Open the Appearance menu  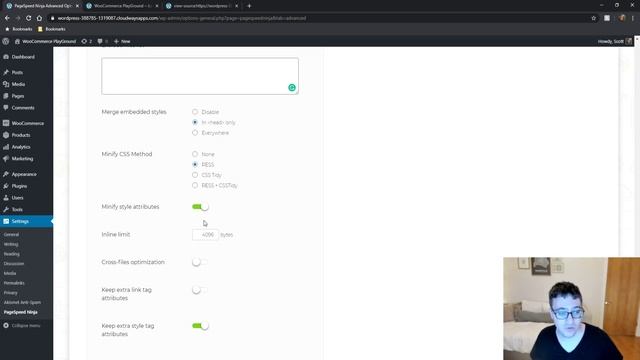[x=24, y=174]
